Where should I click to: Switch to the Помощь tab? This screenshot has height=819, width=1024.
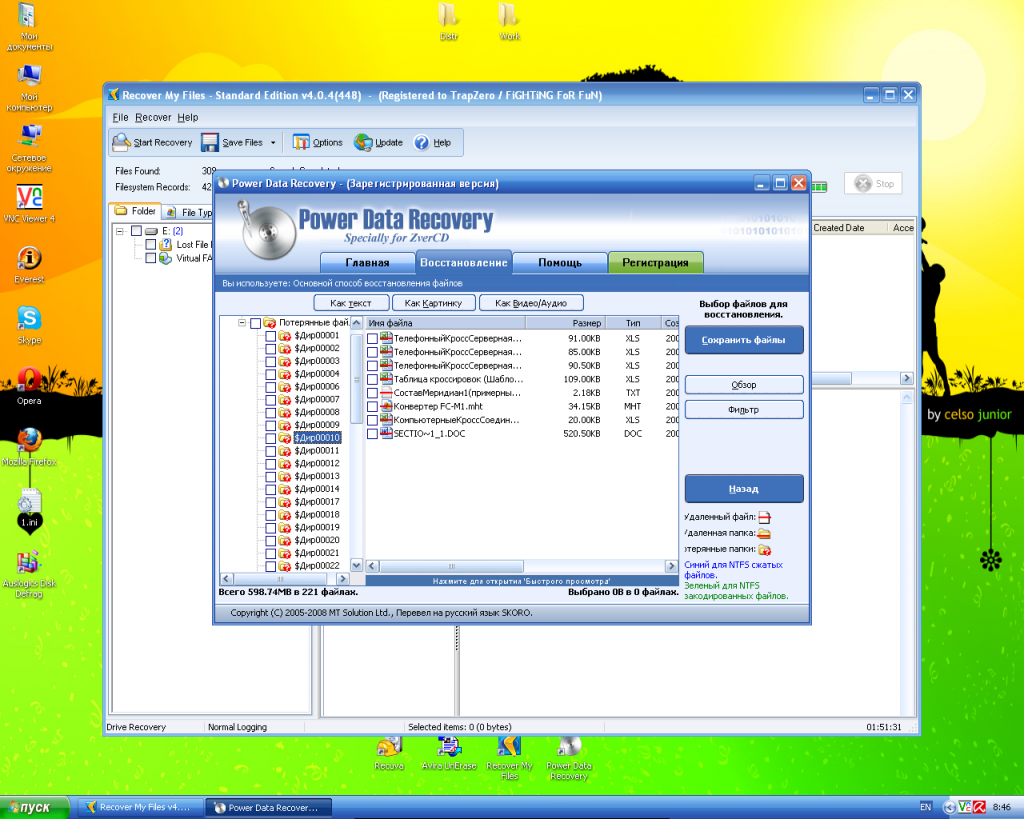coord(560,263)
